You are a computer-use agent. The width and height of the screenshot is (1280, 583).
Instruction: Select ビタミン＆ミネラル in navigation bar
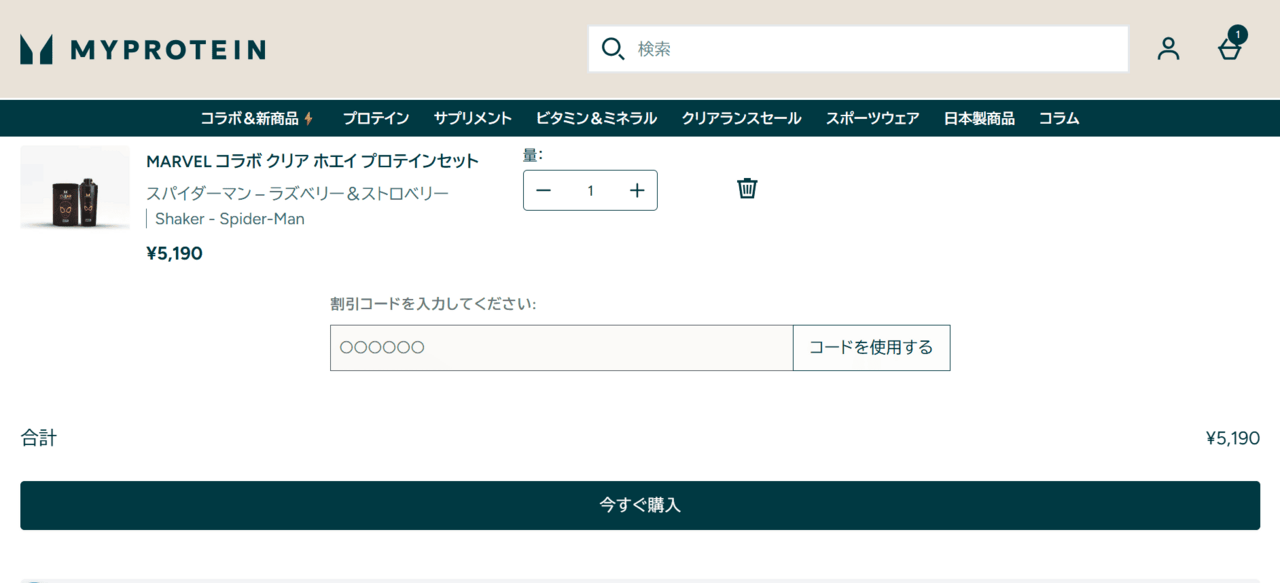[596, 118]
